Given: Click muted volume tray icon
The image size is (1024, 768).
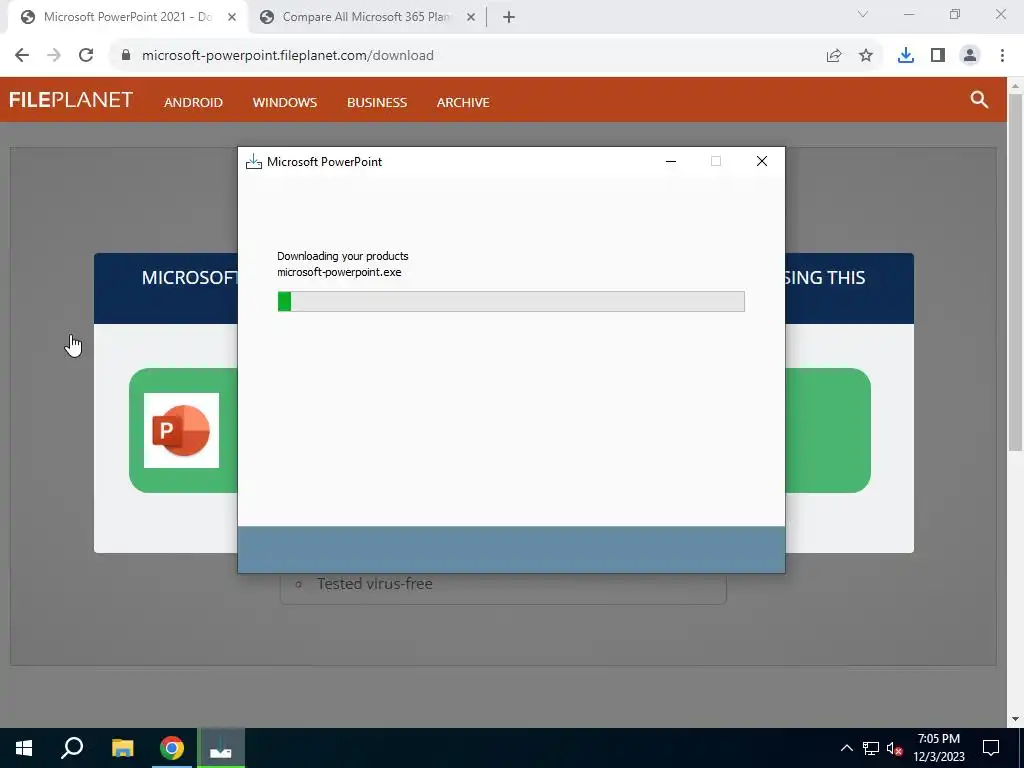Looking at the screenshot, I should (895, 748).
